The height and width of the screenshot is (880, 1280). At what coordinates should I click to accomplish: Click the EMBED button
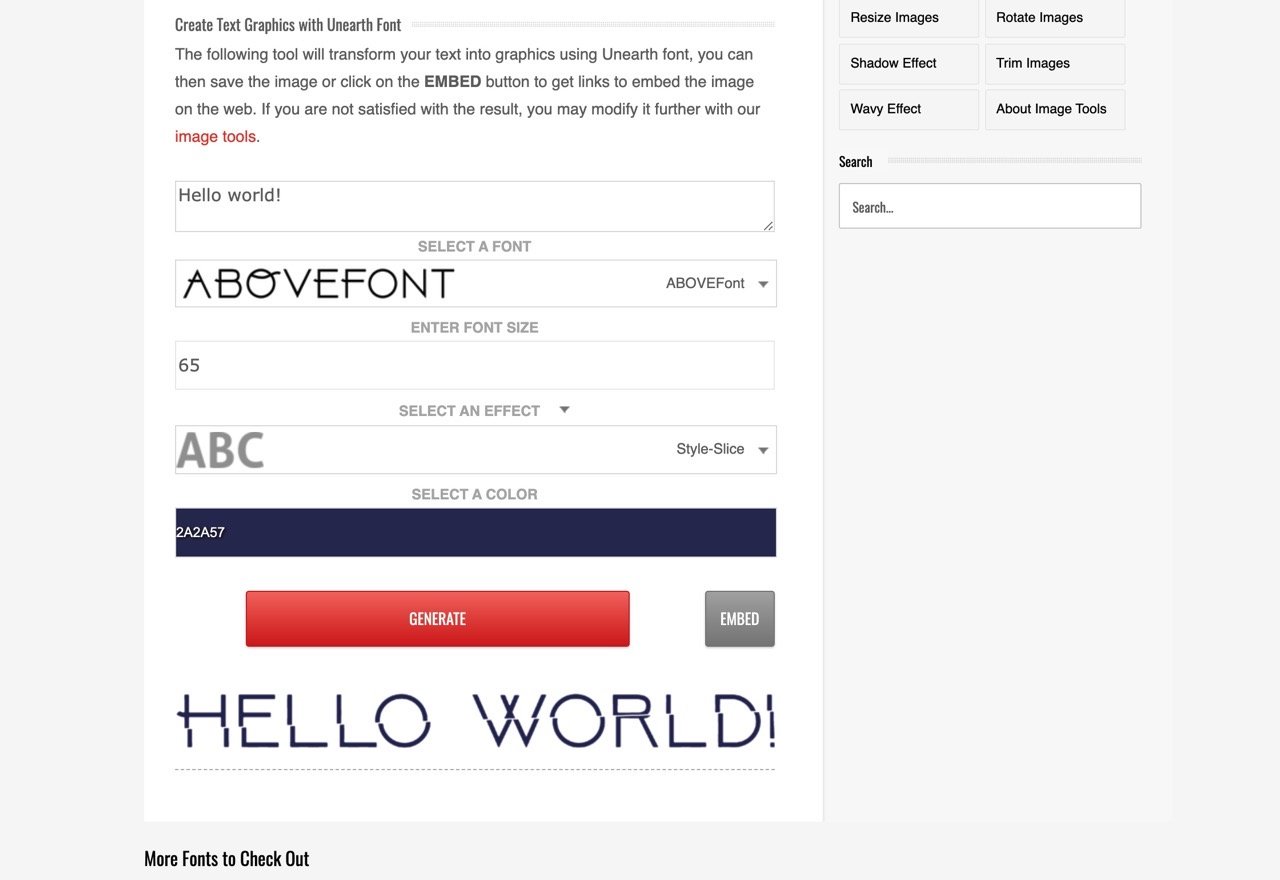point(739,619)
